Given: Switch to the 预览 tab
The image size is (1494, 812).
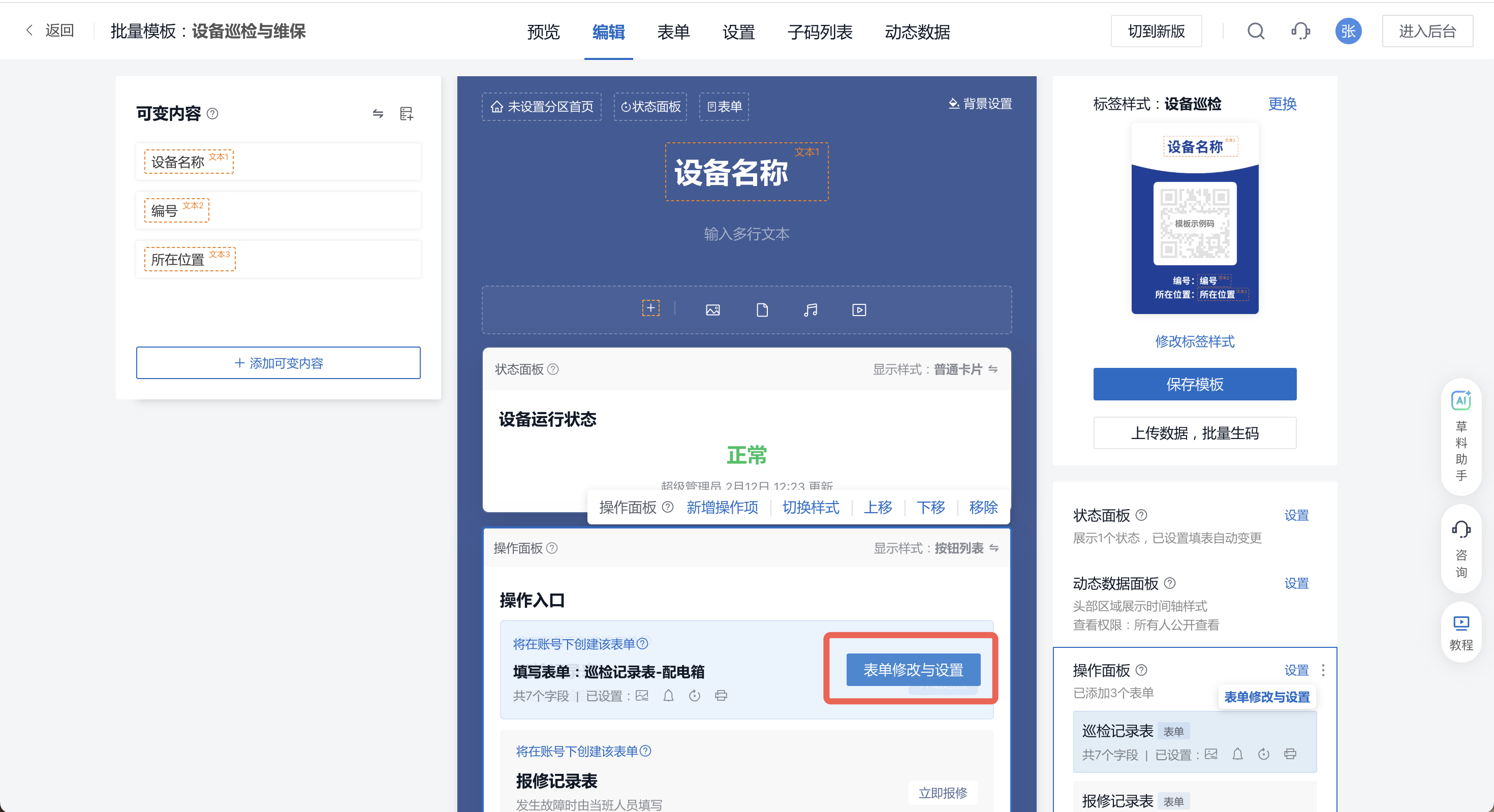Looking at the screenshot, I should 543,32.
